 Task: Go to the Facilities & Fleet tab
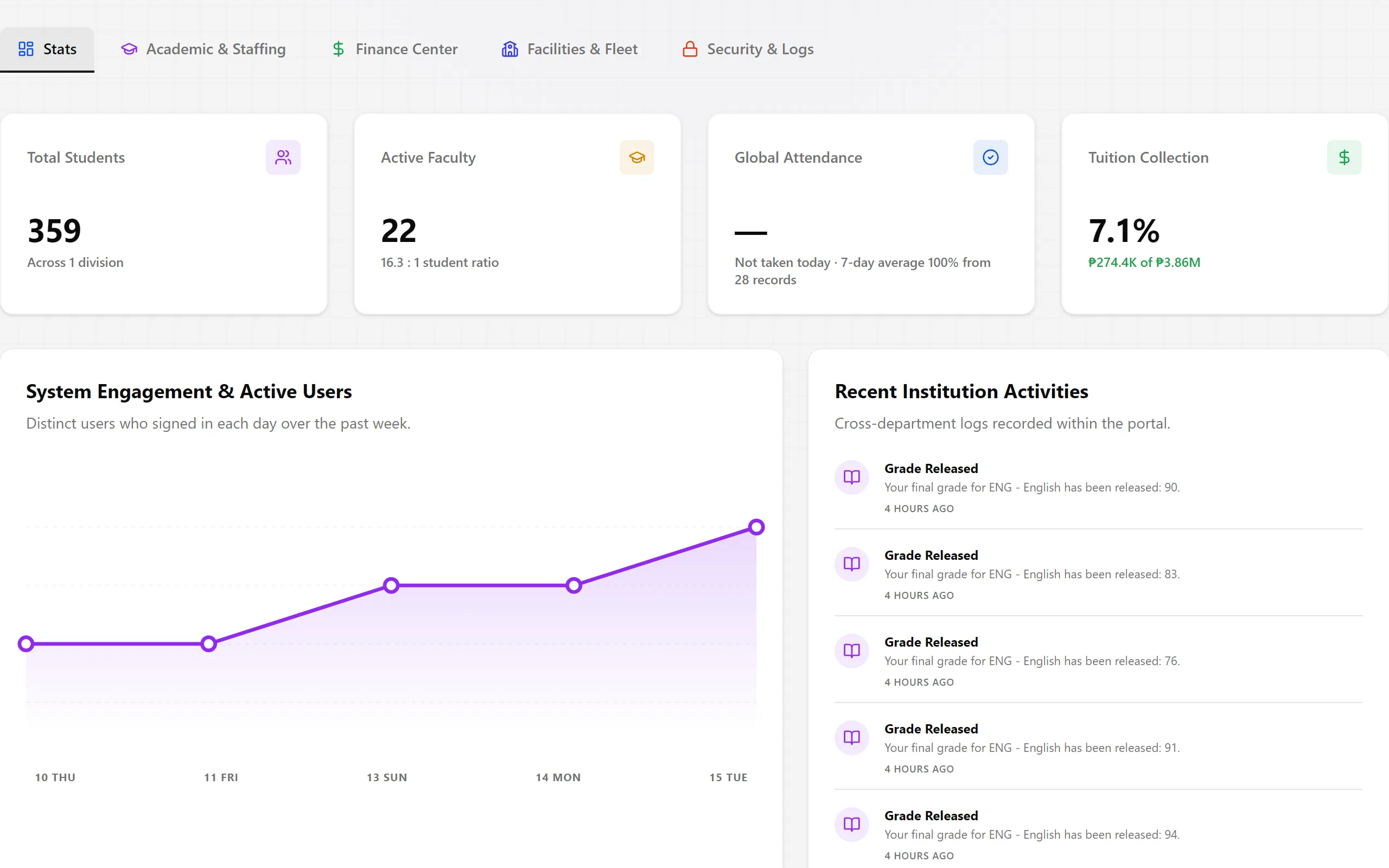pos(569,49)
